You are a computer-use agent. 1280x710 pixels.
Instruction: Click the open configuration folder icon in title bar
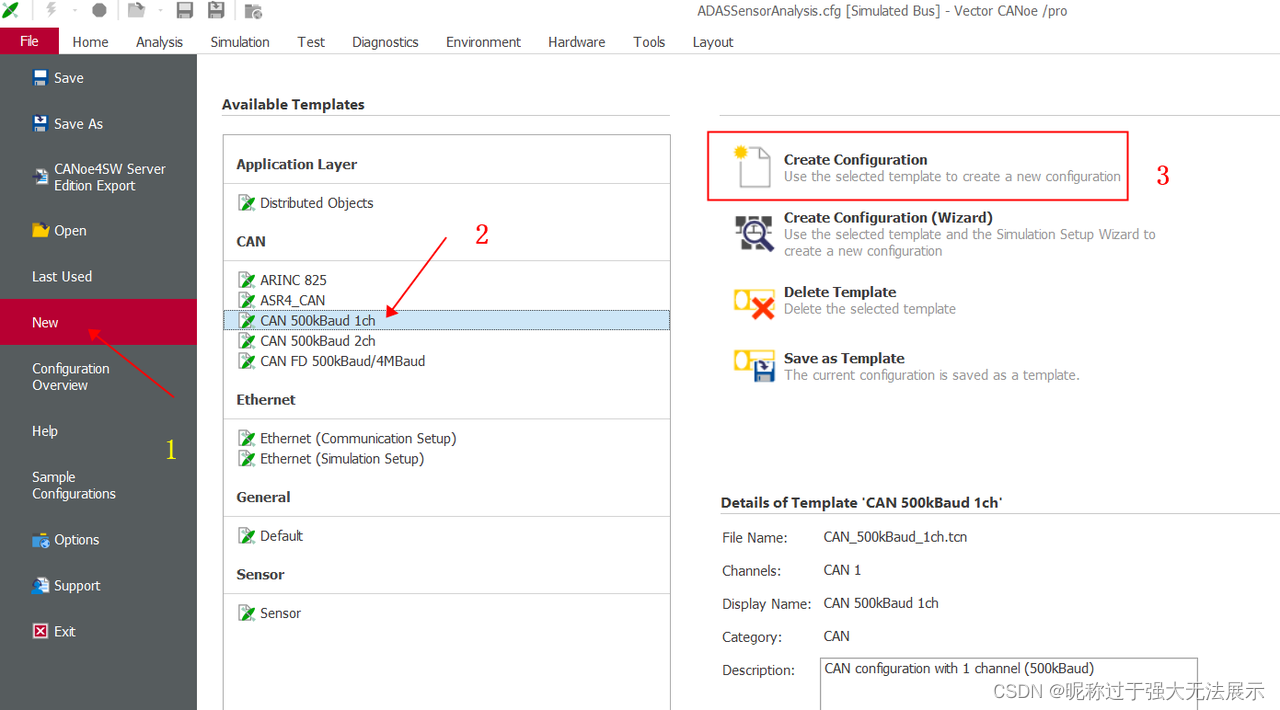coord(137,11)
